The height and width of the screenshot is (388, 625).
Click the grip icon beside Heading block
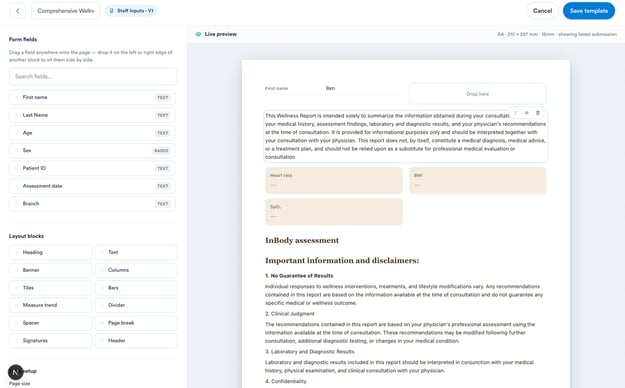pos(16,252)
